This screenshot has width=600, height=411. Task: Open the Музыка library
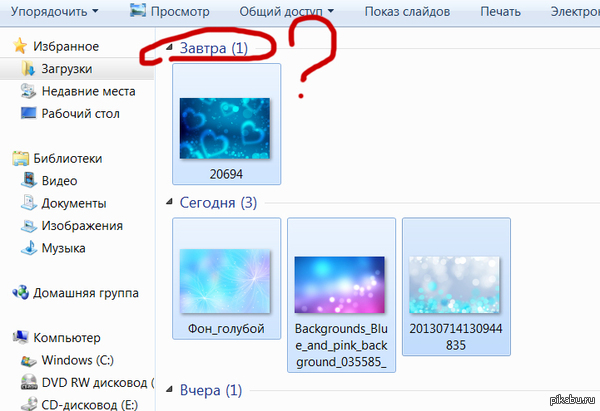pos(64,248)
